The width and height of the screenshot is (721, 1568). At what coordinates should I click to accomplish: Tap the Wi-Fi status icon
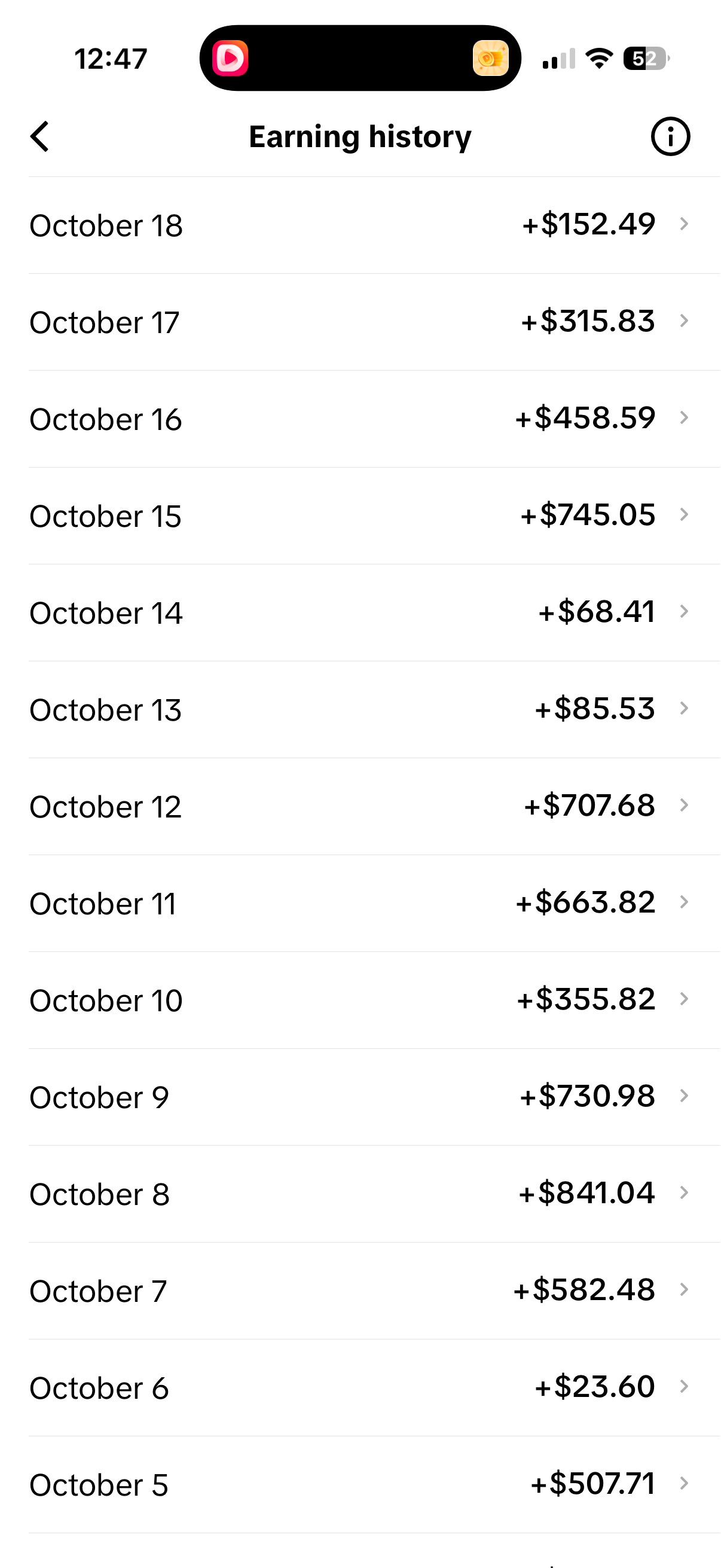[598, 59]
